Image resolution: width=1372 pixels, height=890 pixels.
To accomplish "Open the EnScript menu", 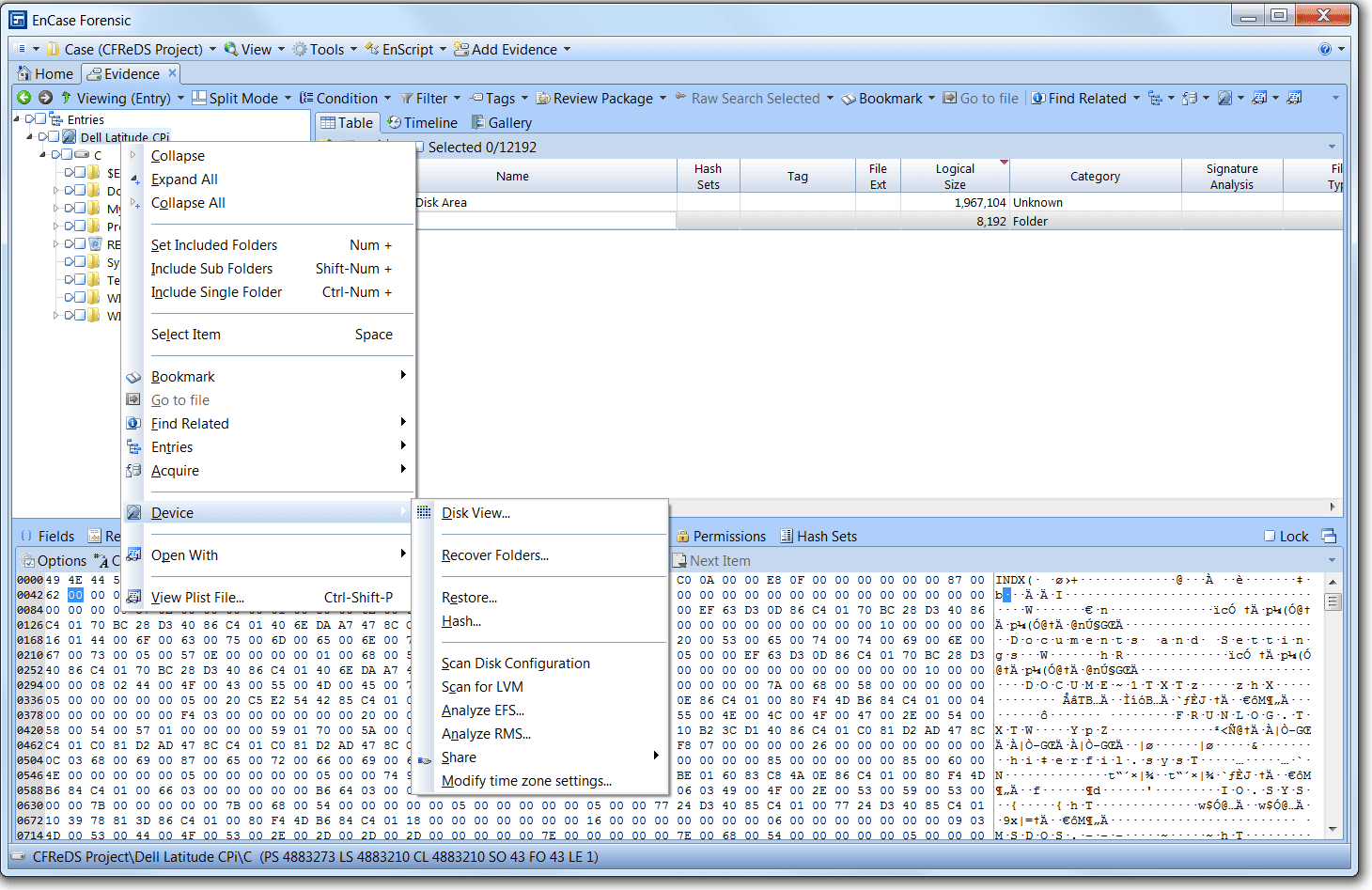I will (405, 49).
